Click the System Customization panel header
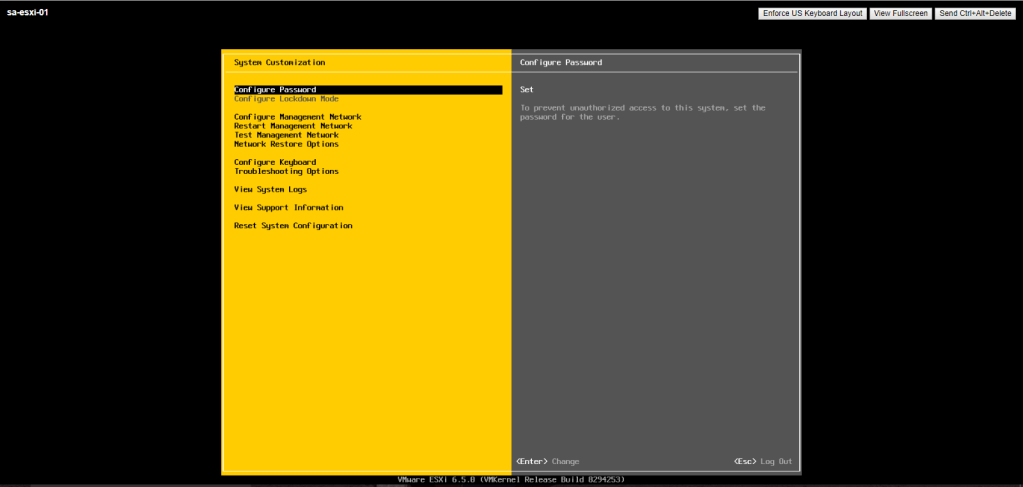This screenshot has height=487, width=1023. [279, 62]
